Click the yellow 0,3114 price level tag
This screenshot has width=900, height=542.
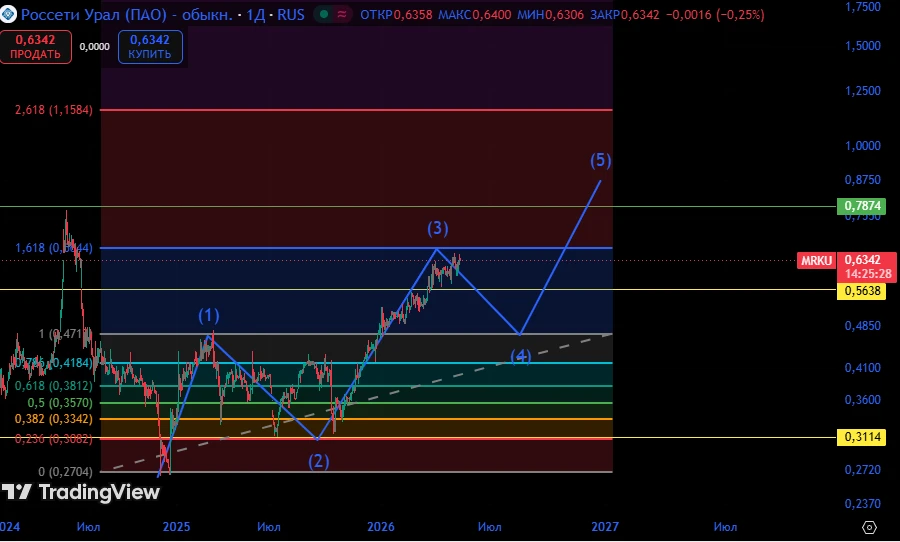(x=862, y=437)
